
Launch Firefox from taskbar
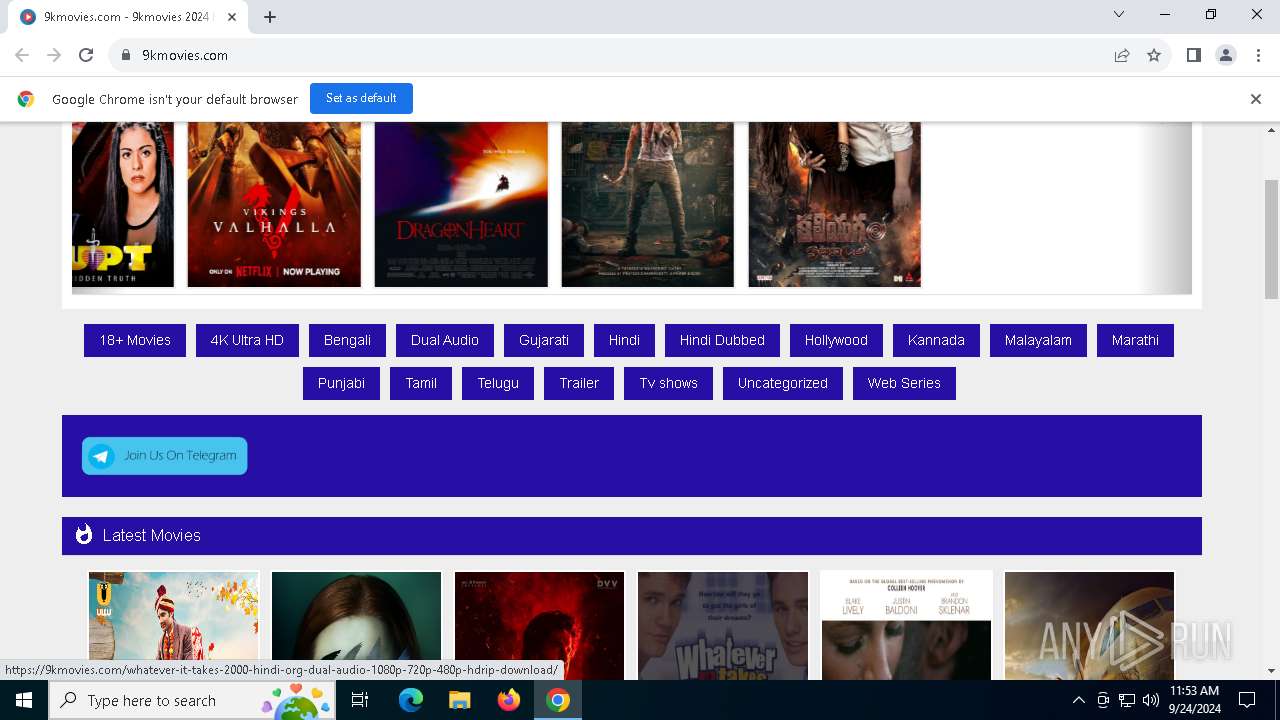point(509,700)
